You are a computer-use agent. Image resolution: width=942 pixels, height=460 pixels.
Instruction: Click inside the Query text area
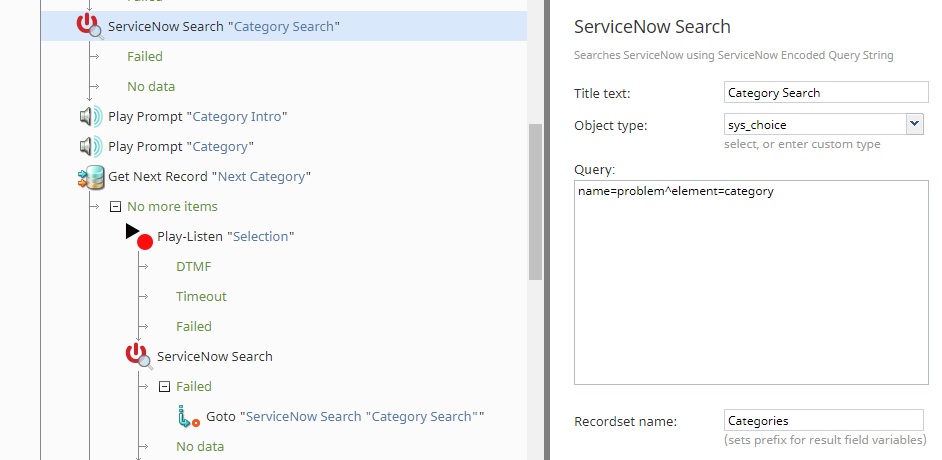tap(751, 282)
